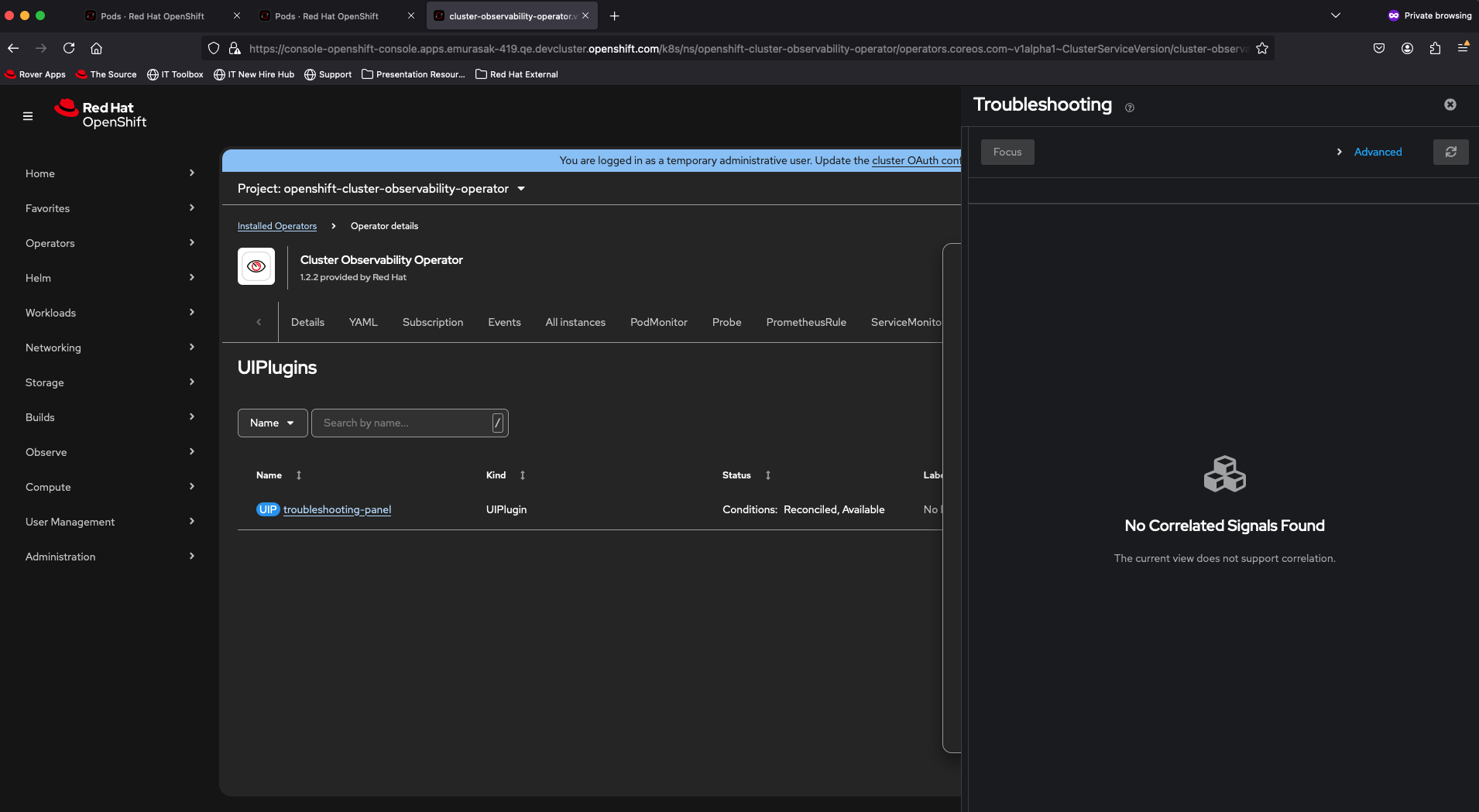
Task: Sort the table by Status column
Action: [x=768, y=475]
